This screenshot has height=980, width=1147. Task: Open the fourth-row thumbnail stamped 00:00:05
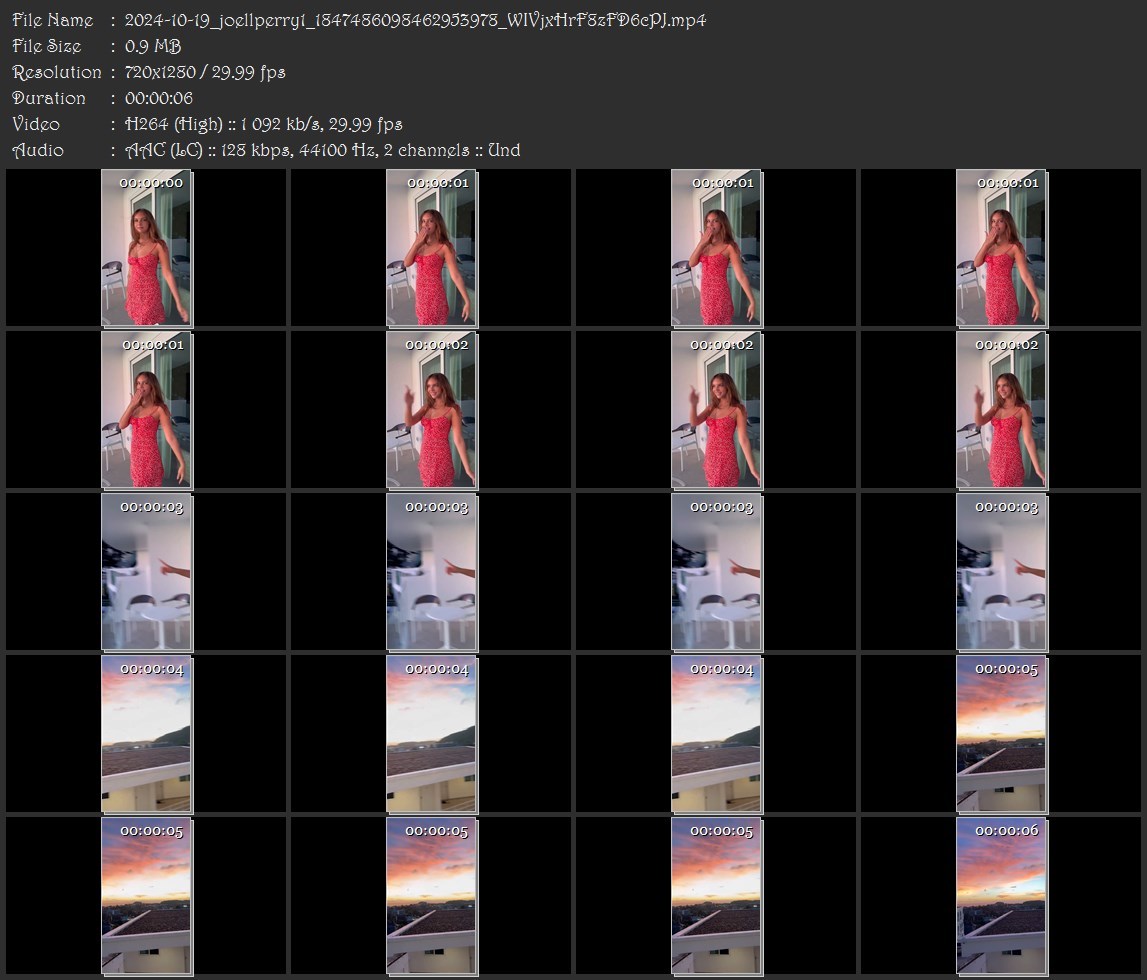pos(1001,734)
